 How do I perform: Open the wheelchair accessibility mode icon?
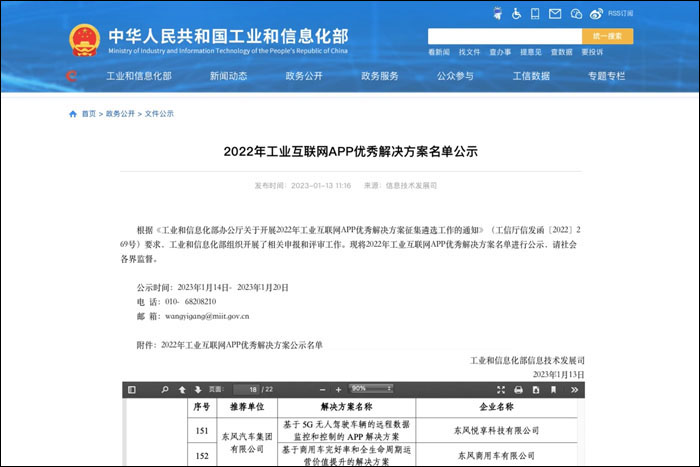click(x=516, y=14)
